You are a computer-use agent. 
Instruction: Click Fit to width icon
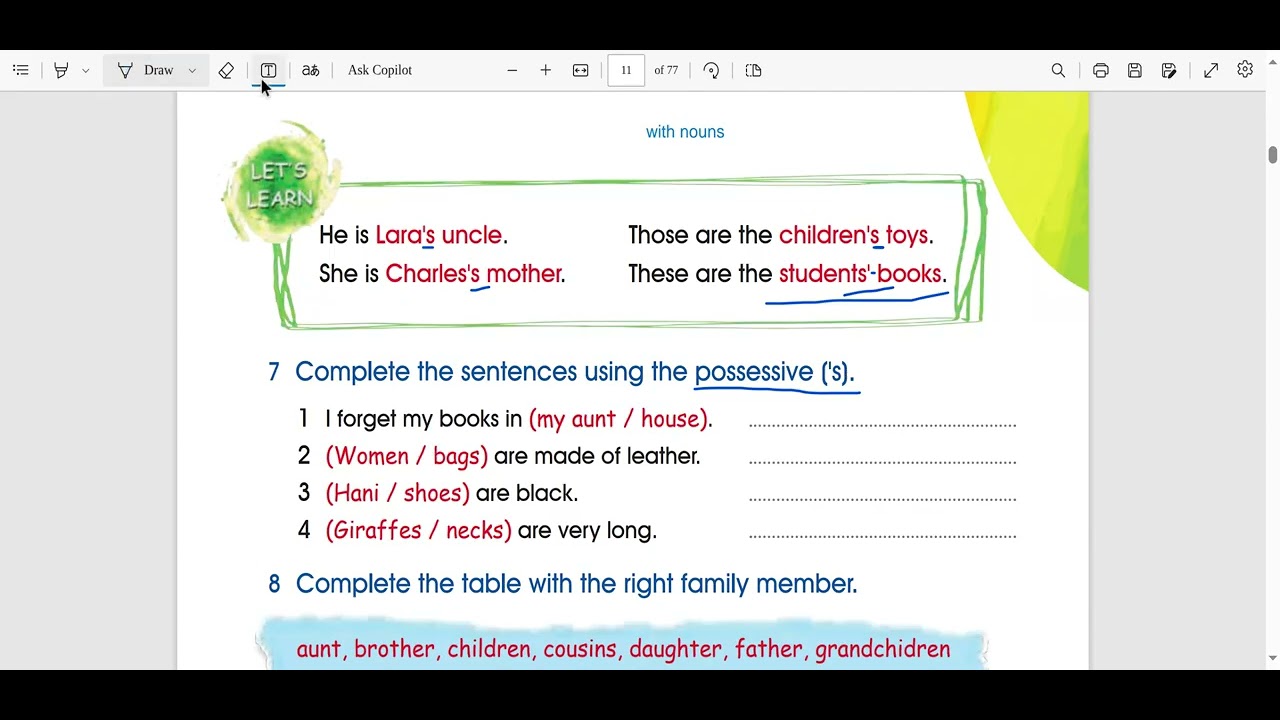pyautogui.click(x=580, y=70)
